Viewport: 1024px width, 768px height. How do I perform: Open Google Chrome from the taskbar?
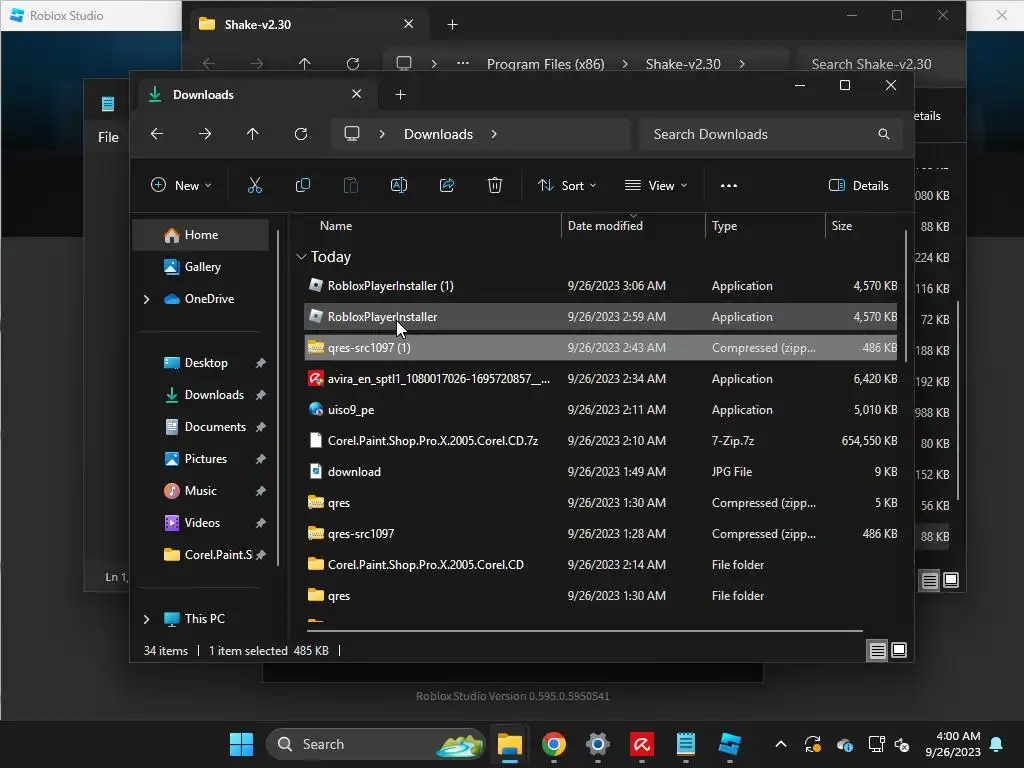tap(554, 744)
